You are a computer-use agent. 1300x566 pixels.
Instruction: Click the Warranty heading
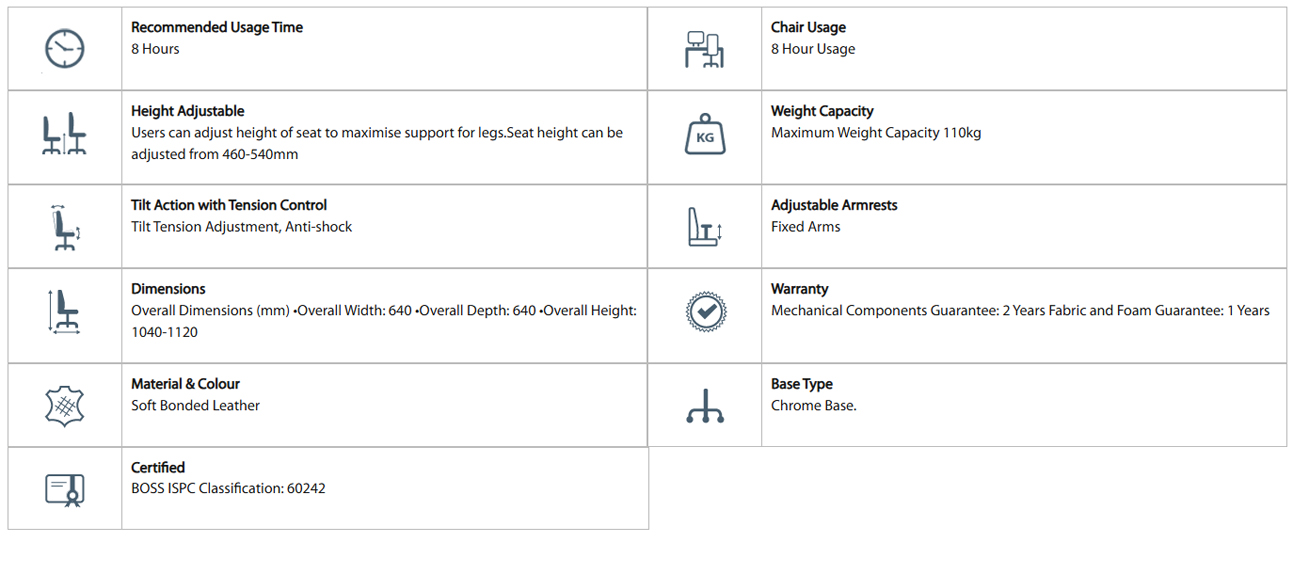[x=799, y=289]
